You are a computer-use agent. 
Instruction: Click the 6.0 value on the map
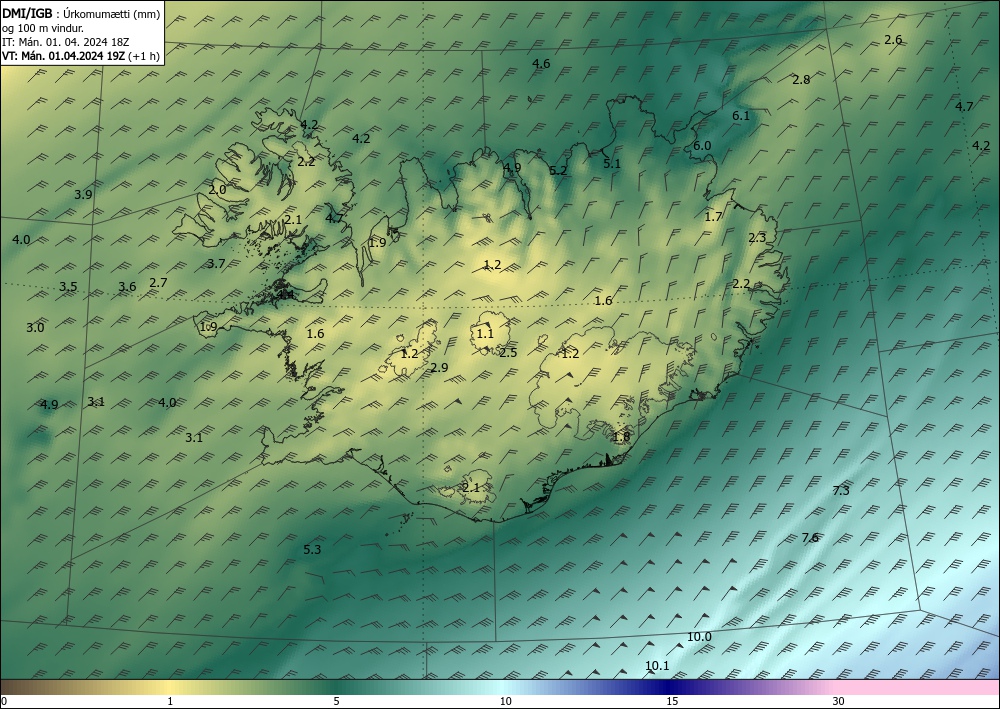[x=702, y=145]
